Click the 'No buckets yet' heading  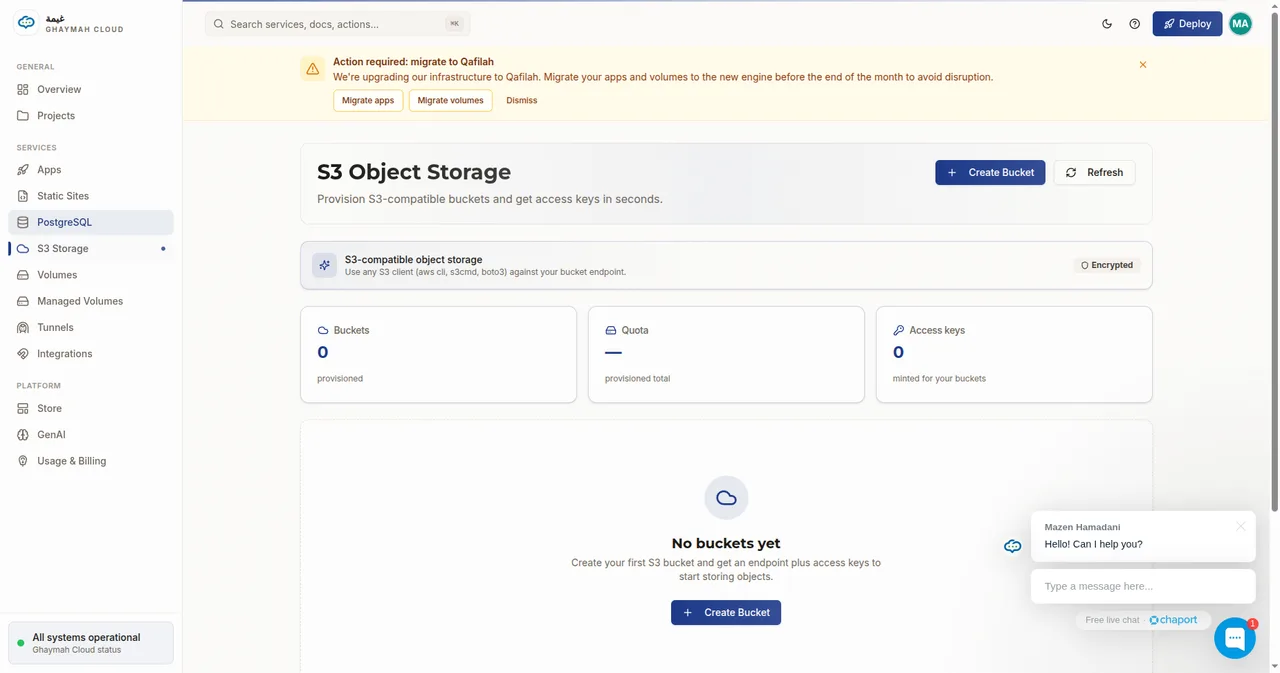[726, 543]
